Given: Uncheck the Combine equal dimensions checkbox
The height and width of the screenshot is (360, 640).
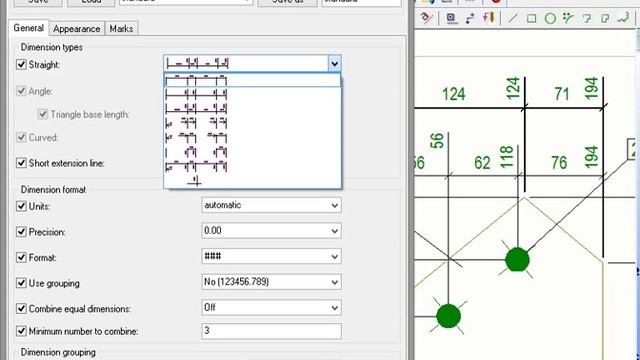Looking at the screenshot, I should tap(21, 309).
